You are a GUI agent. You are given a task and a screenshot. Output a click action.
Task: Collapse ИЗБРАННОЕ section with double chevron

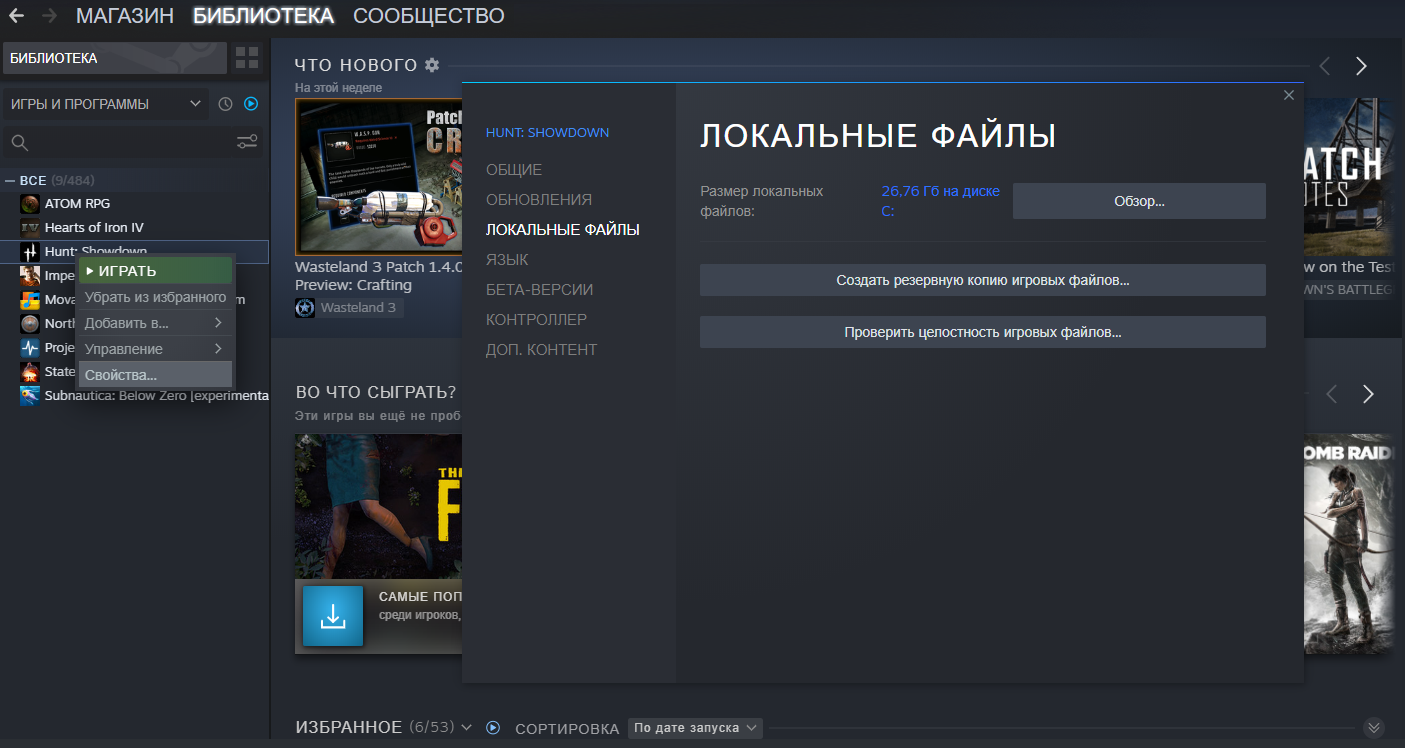tap(1374, 728)
